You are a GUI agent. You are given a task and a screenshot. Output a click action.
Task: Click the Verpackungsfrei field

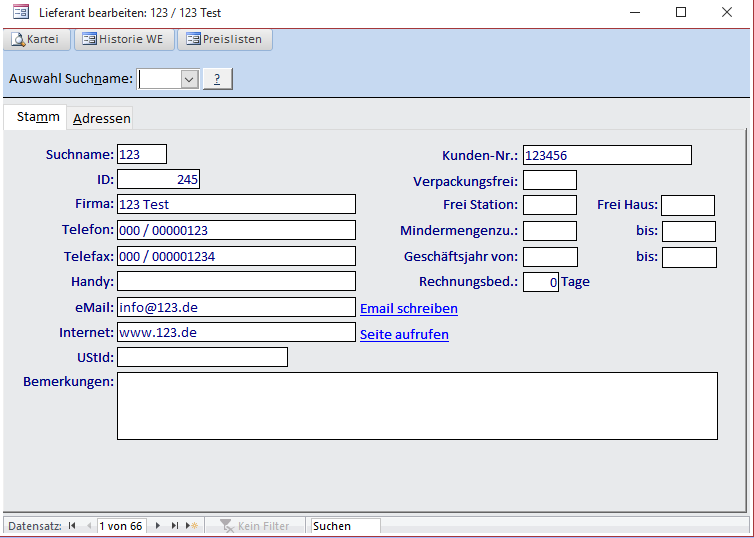coord(550,180)
